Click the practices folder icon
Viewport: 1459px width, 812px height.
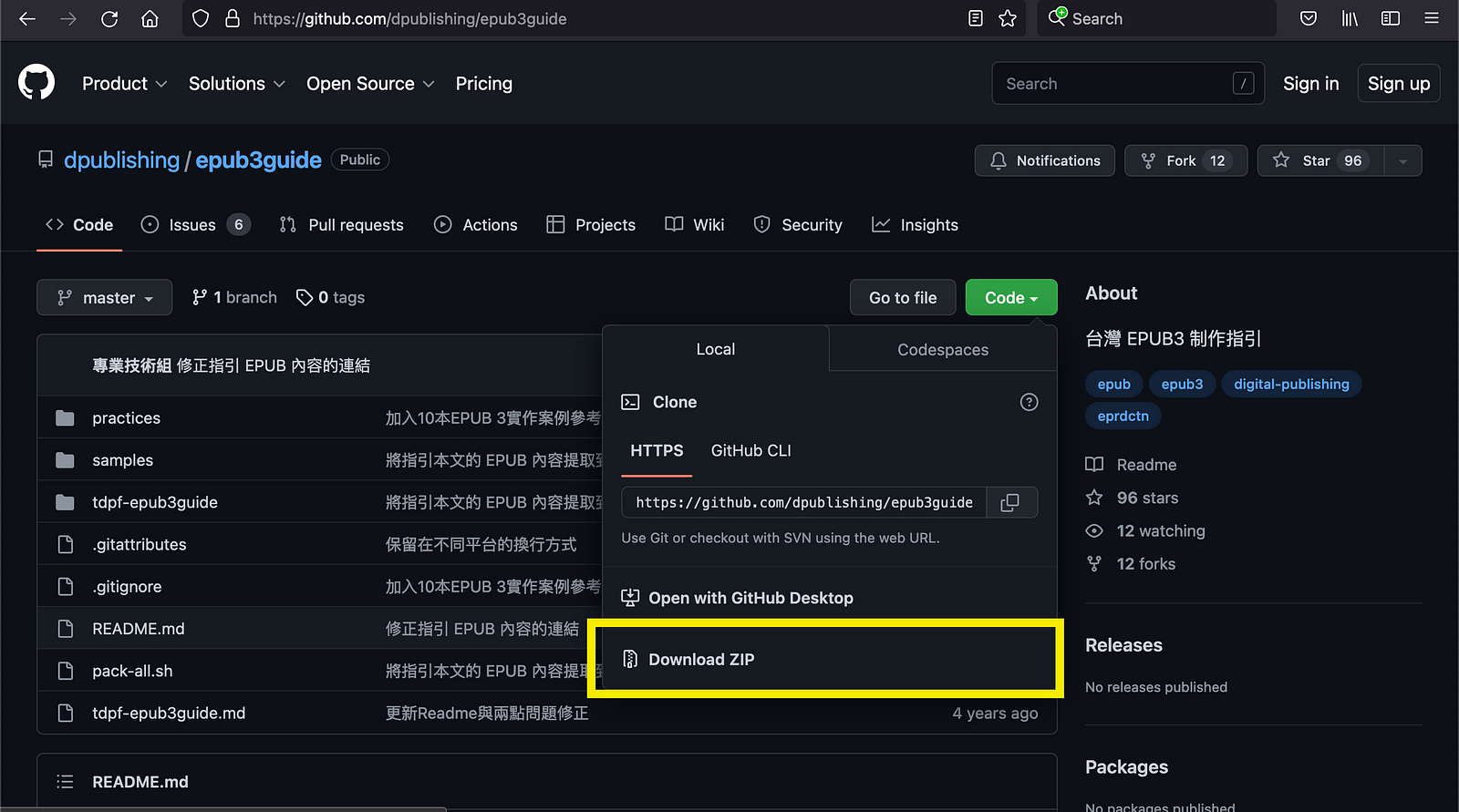(x=65, y=418)
